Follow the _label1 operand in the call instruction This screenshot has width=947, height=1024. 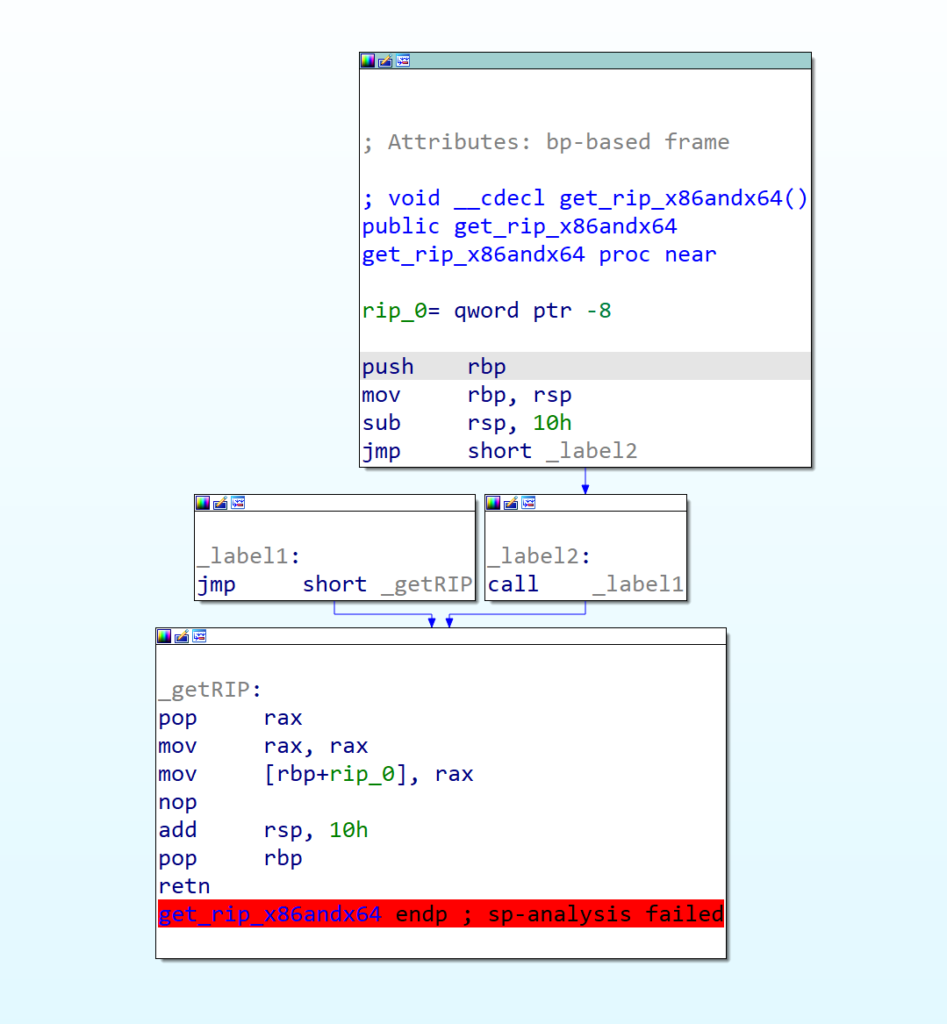[639, 585]
